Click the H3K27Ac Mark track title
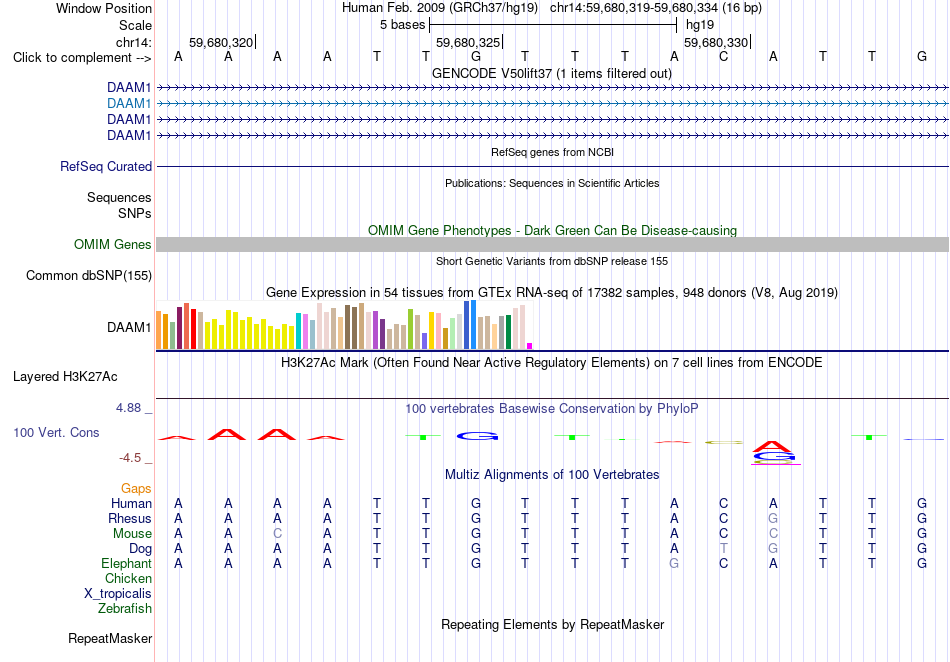The width and height of the screenshot is (950, 662). point(552,363)
